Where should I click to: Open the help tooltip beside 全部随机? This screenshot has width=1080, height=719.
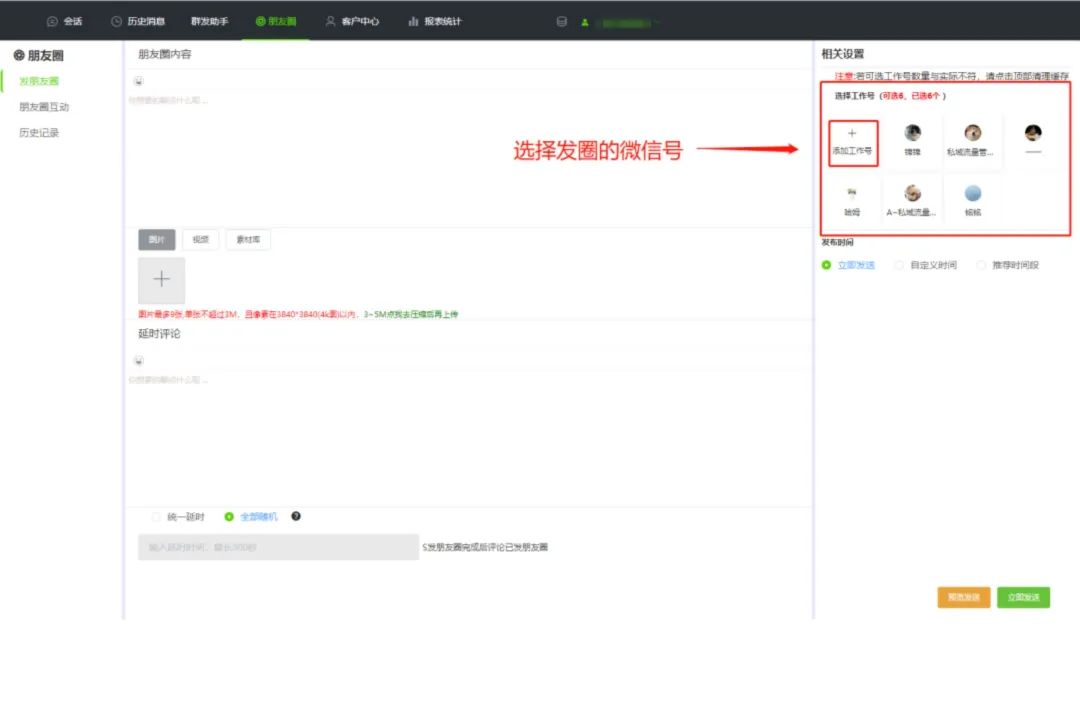[x=294, y=515]
